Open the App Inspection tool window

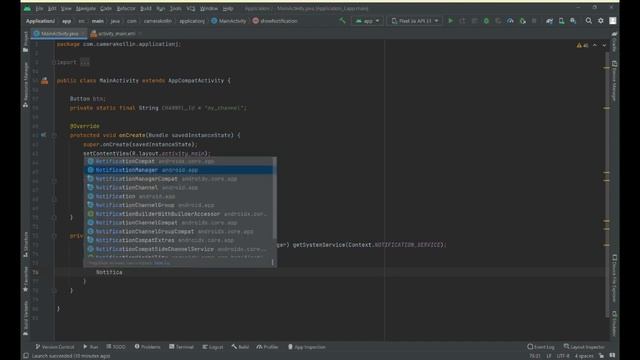click(x=307, y=347)
